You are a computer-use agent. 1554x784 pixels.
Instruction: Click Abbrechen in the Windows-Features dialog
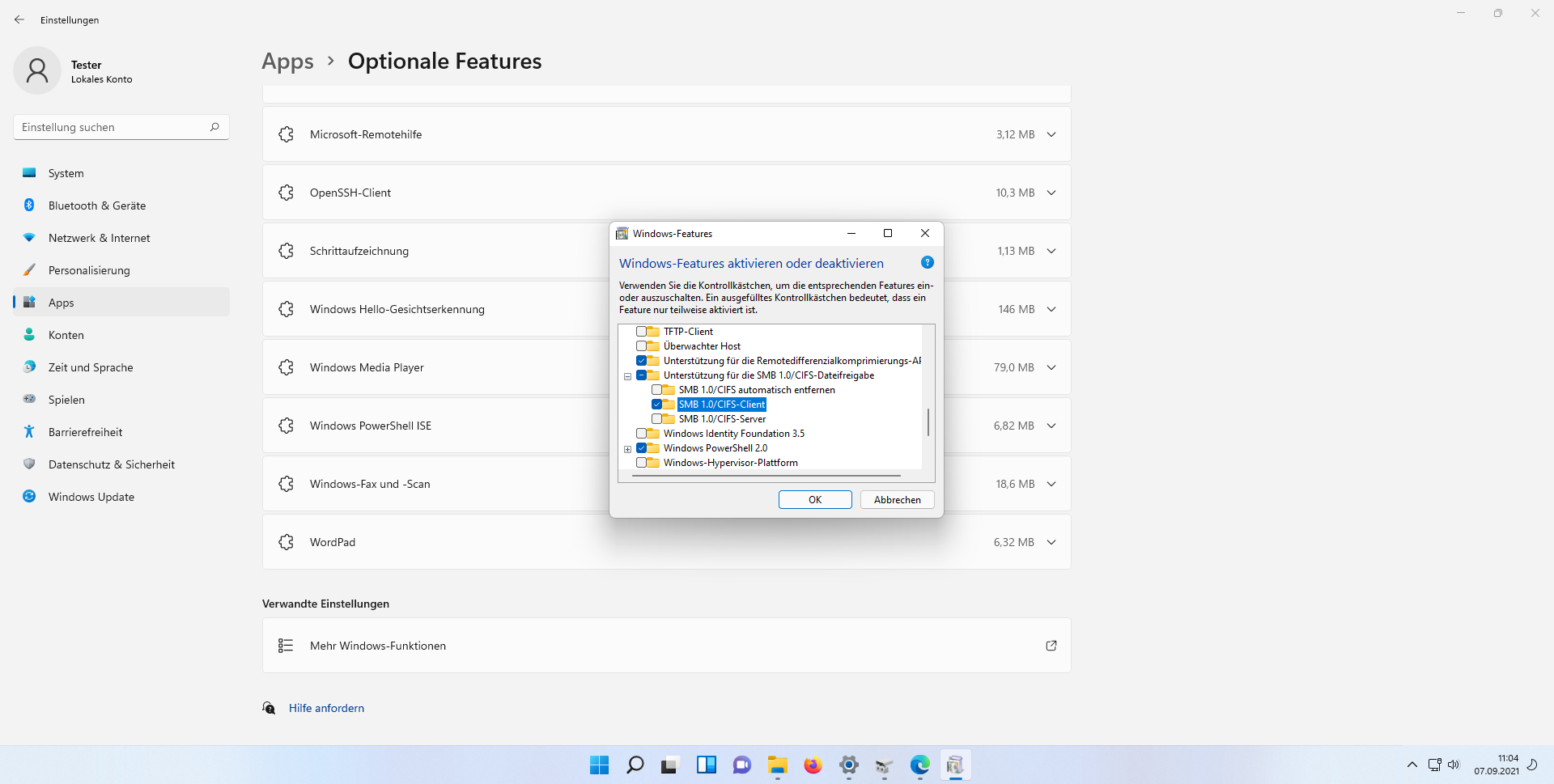[x=898, y=500]
